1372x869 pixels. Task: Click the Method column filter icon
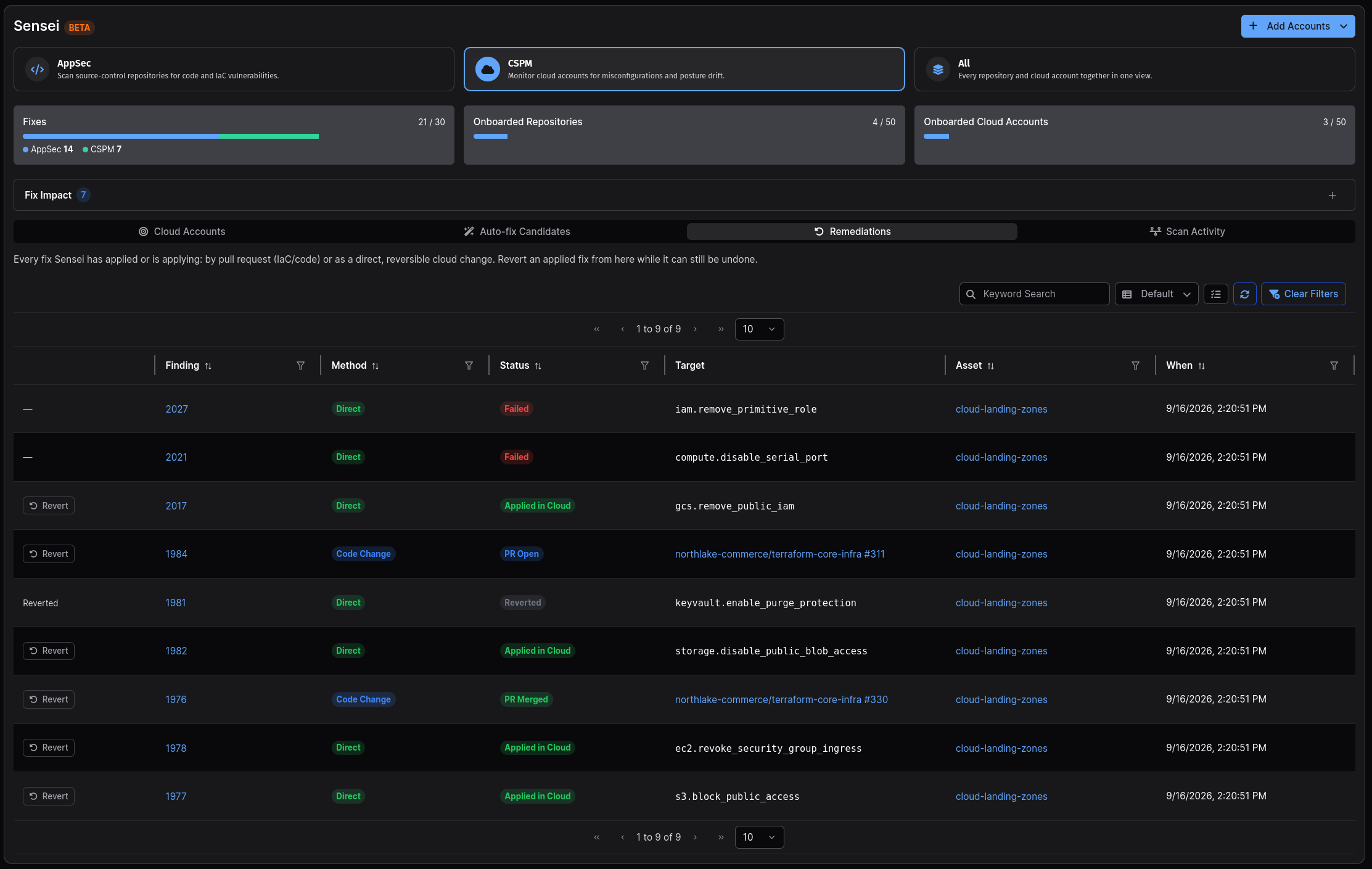pos(469,366)
